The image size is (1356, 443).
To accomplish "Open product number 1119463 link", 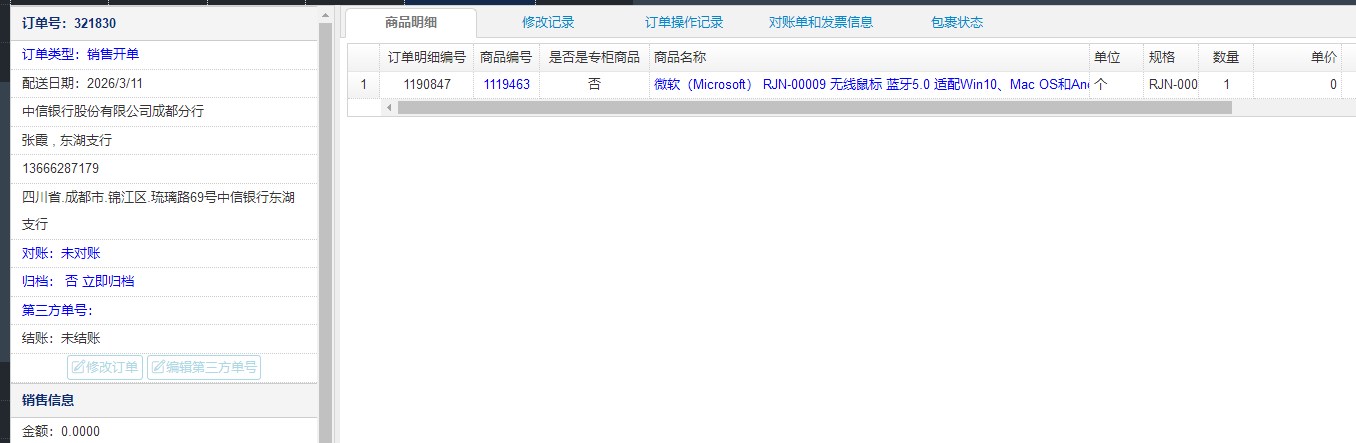I will 506,85.
